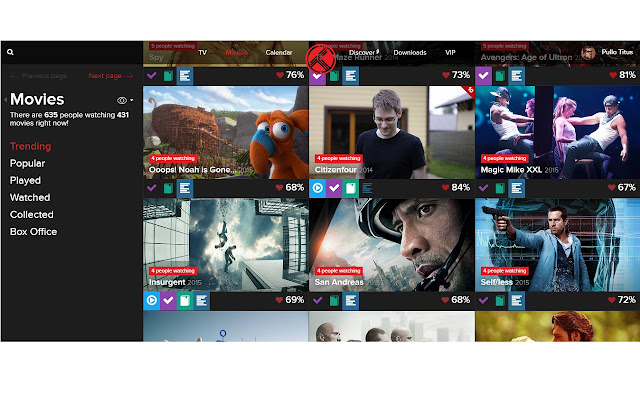This screenshot has width=640, height=400.
Task: Select Played in the sidebar
Action: click(25, 180)
